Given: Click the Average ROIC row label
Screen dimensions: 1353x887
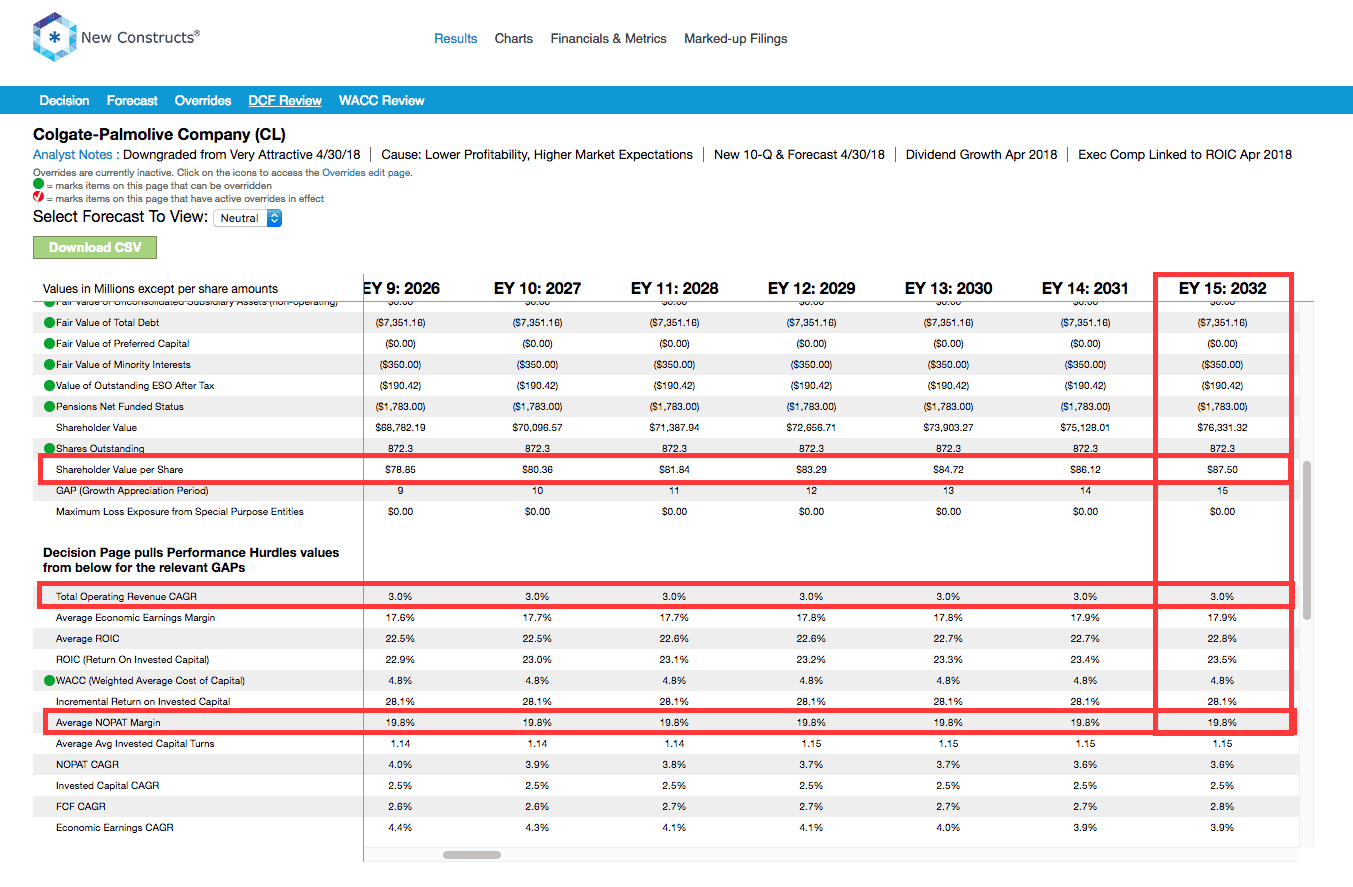Looking at the screenshot, I should pos(90,639).
